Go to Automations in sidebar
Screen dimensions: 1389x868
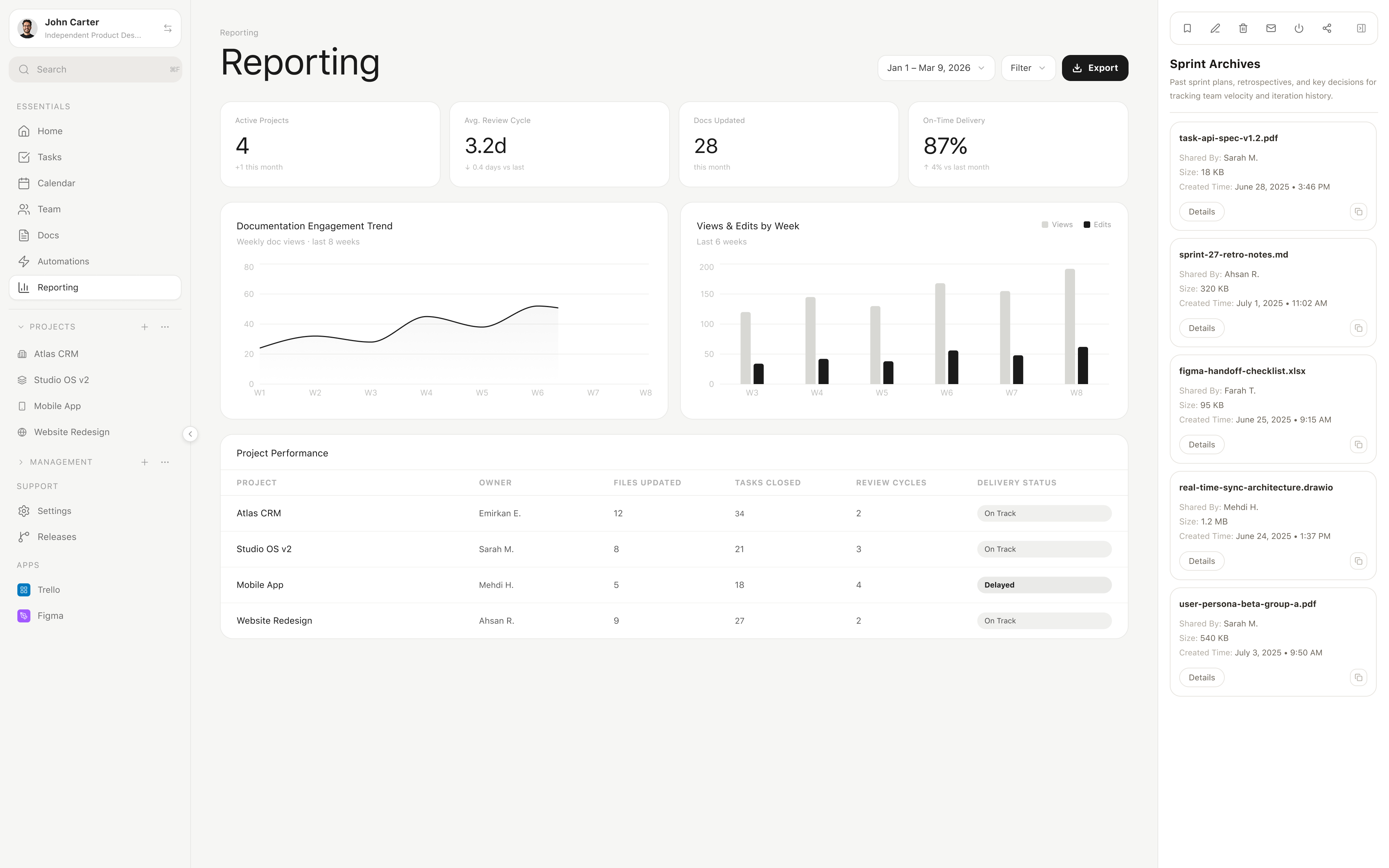click(x=63, y=261)
